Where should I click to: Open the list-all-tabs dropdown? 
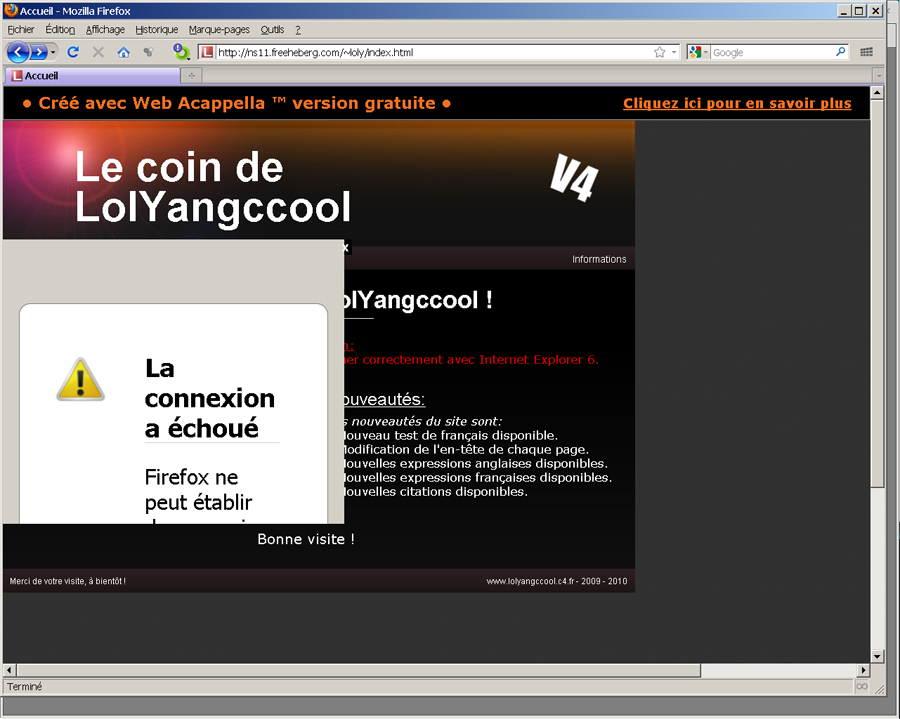[879, 76]
